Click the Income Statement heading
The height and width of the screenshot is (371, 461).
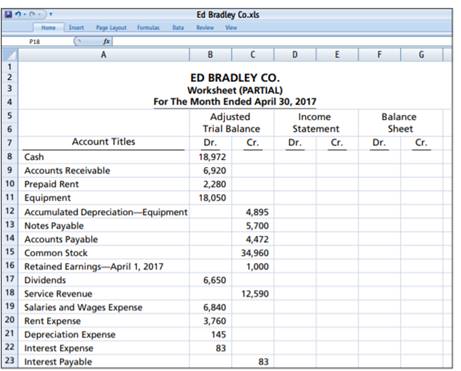(315, 123)
